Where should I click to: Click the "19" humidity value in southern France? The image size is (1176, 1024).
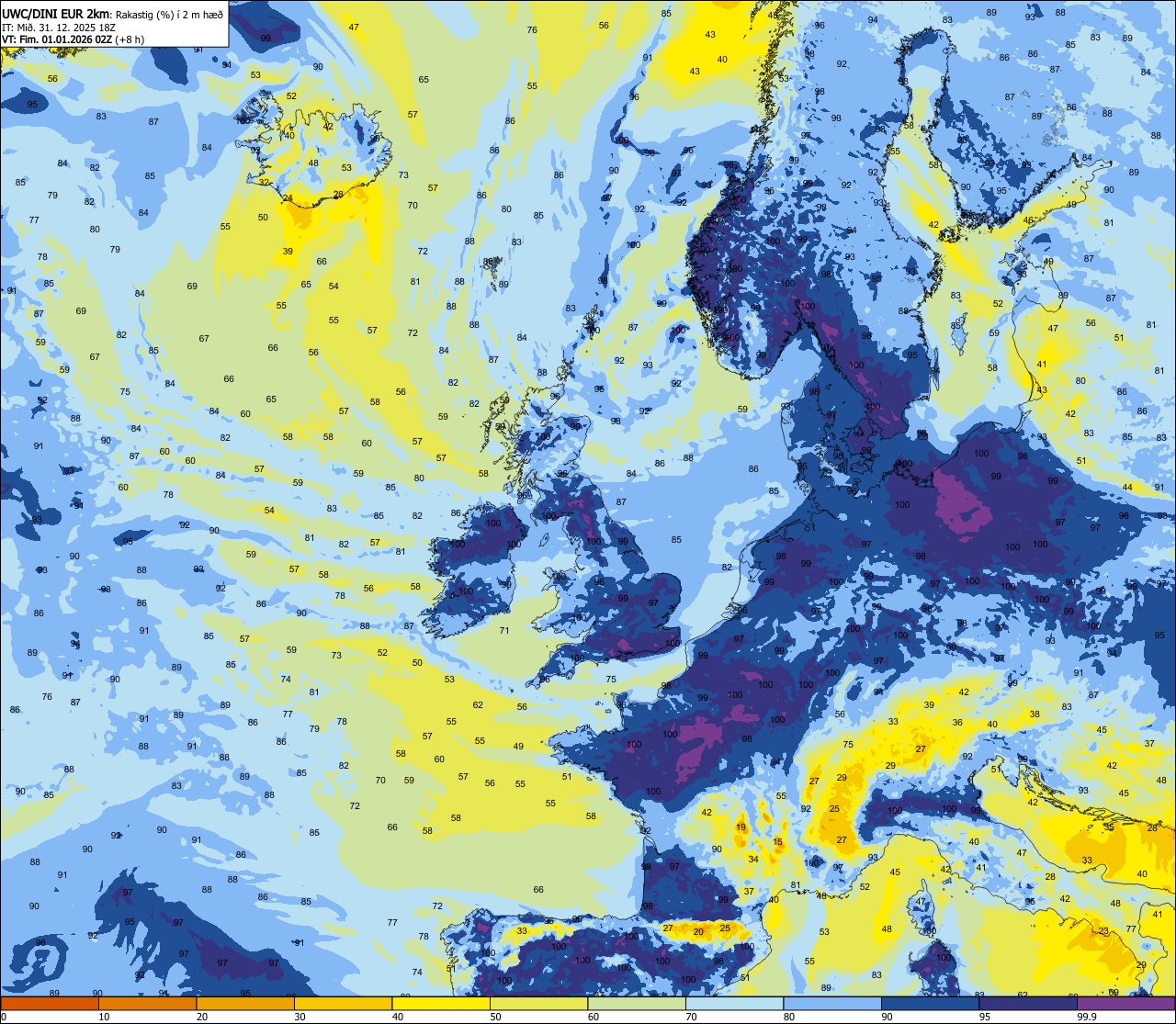coord(741,827)
